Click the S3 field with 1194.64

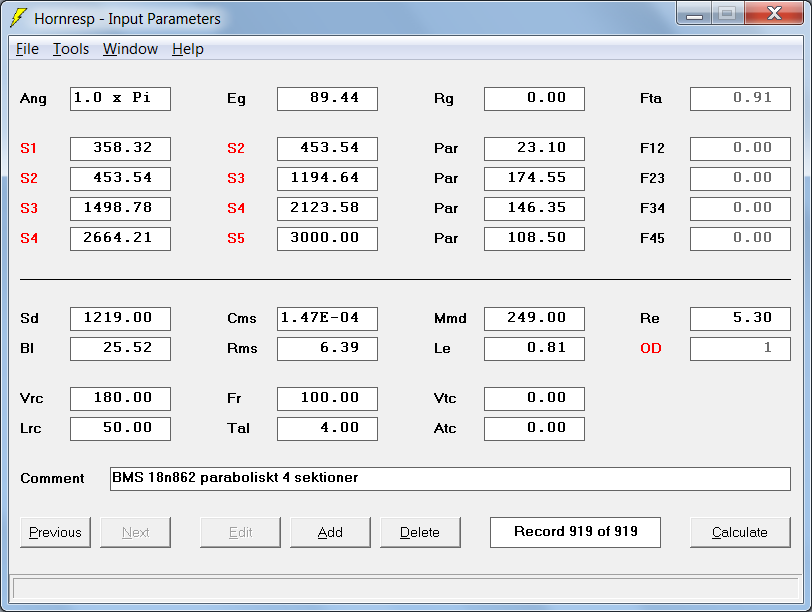coord(327,179)
